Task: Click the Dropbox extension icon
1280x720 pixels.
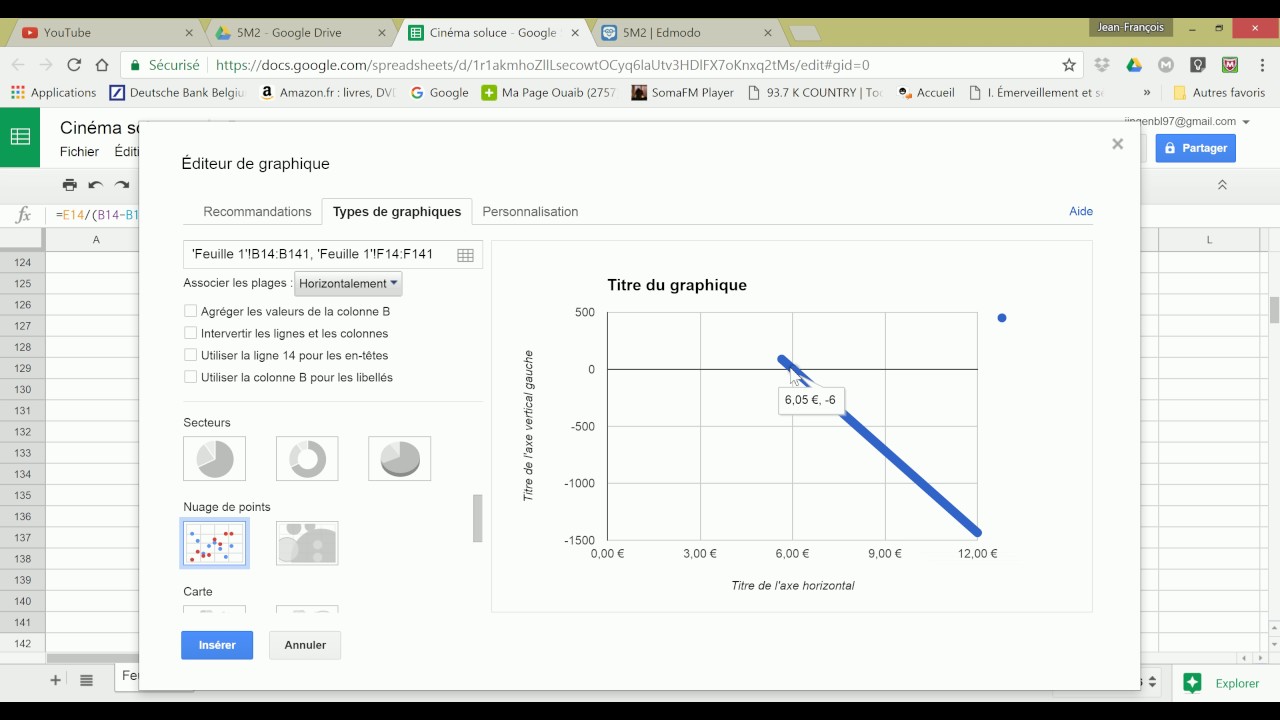Action: (x=1102, y=65)
